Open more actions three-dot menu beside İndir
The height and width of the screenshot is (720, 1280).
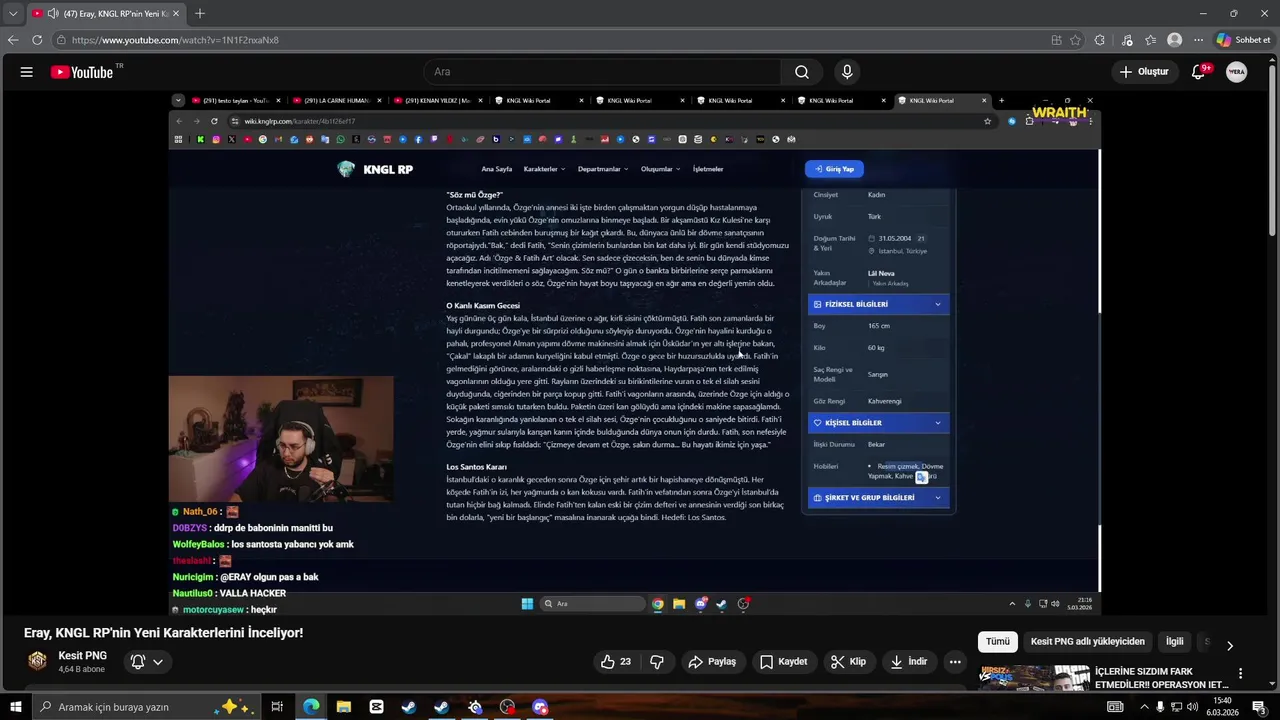coord(955,661)
